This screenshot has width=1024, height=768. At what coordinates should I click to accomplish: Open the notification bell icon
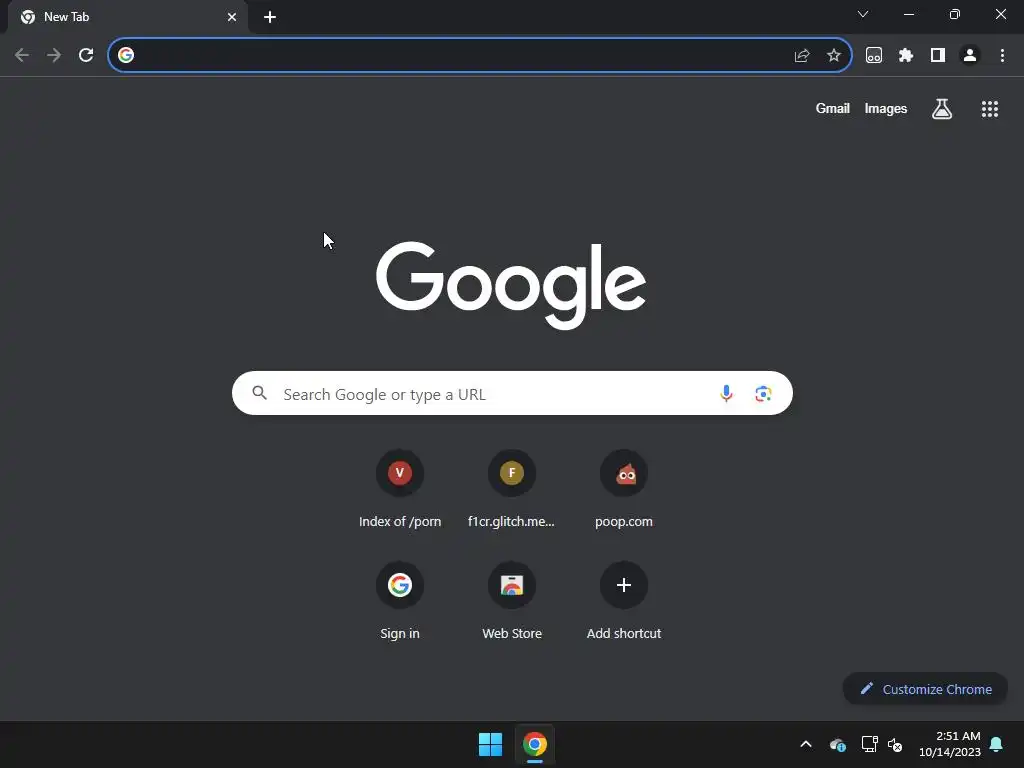point(997,744)
